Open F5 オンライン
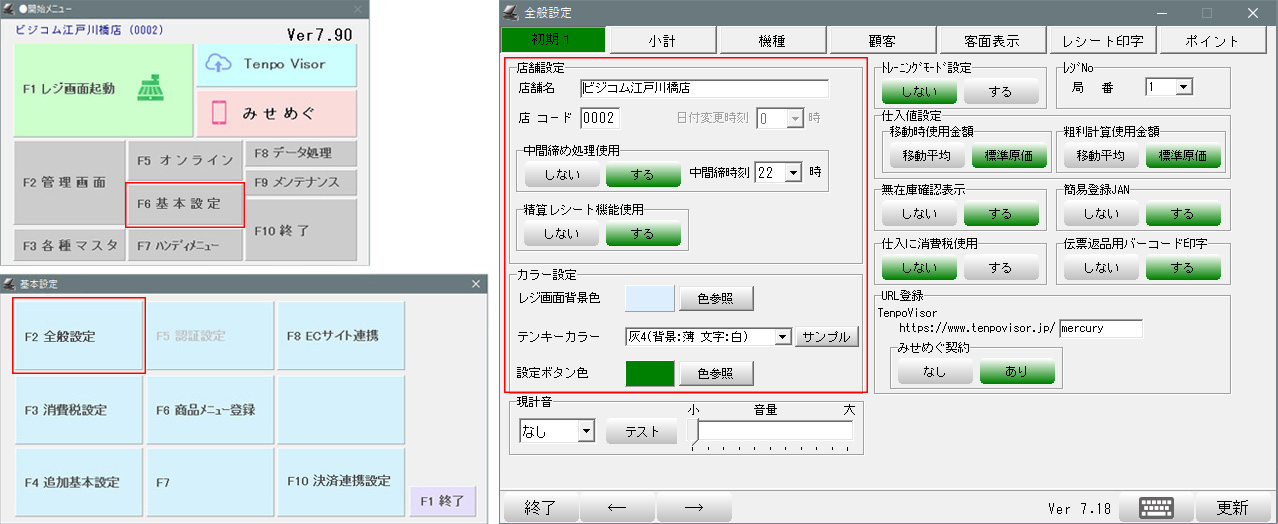 [185, 160]
